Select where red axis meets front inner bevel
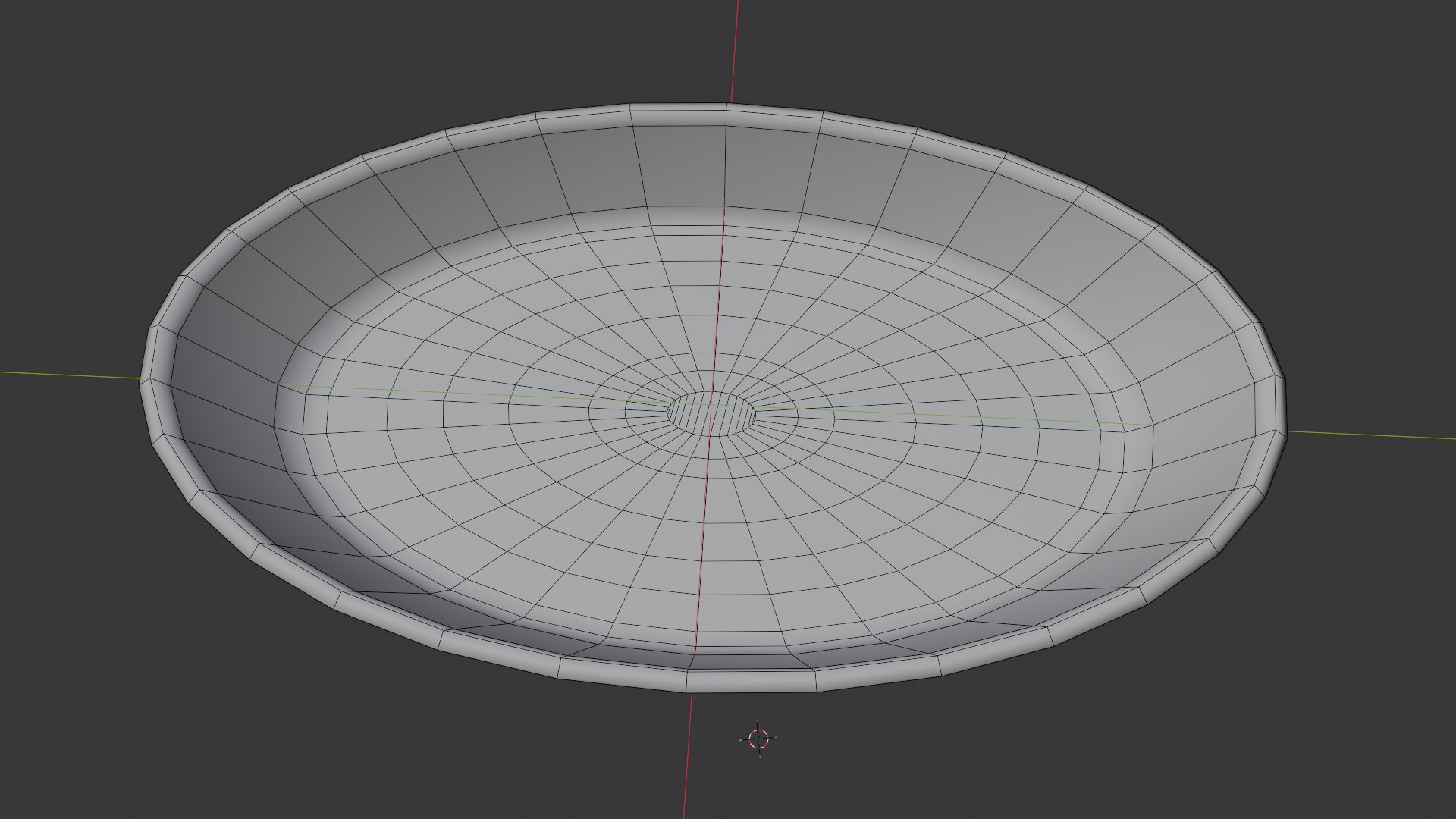Screen dimensions: 1456x819 click(694, 651)
